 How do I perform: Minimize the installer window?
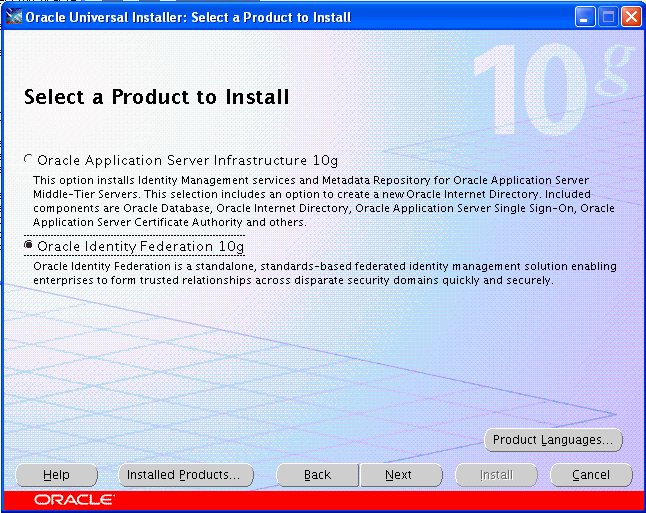click(585, 17)
